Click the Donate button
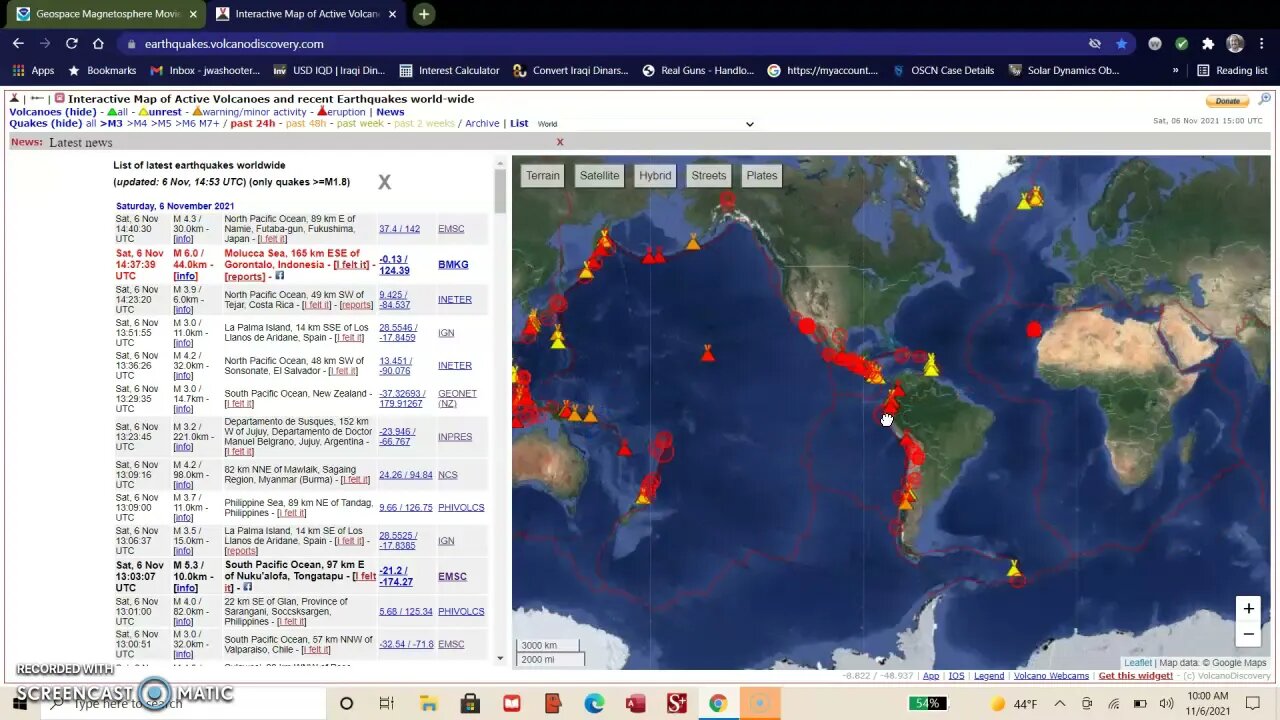 tap(1228, 101)
